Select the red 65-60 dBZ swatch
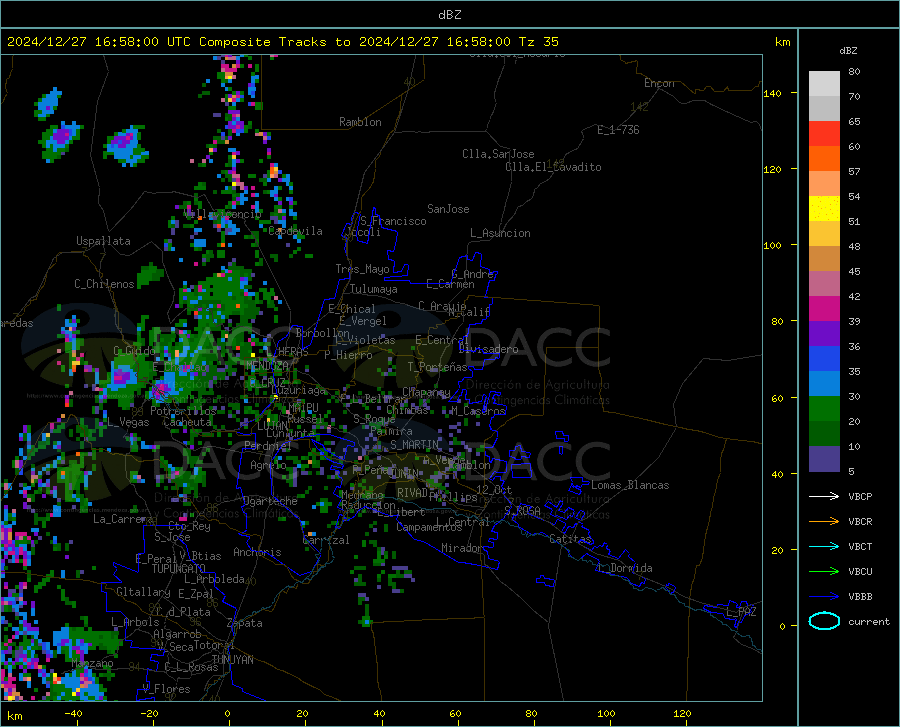This screenshot has height=727, width=900. click(824, 134)
